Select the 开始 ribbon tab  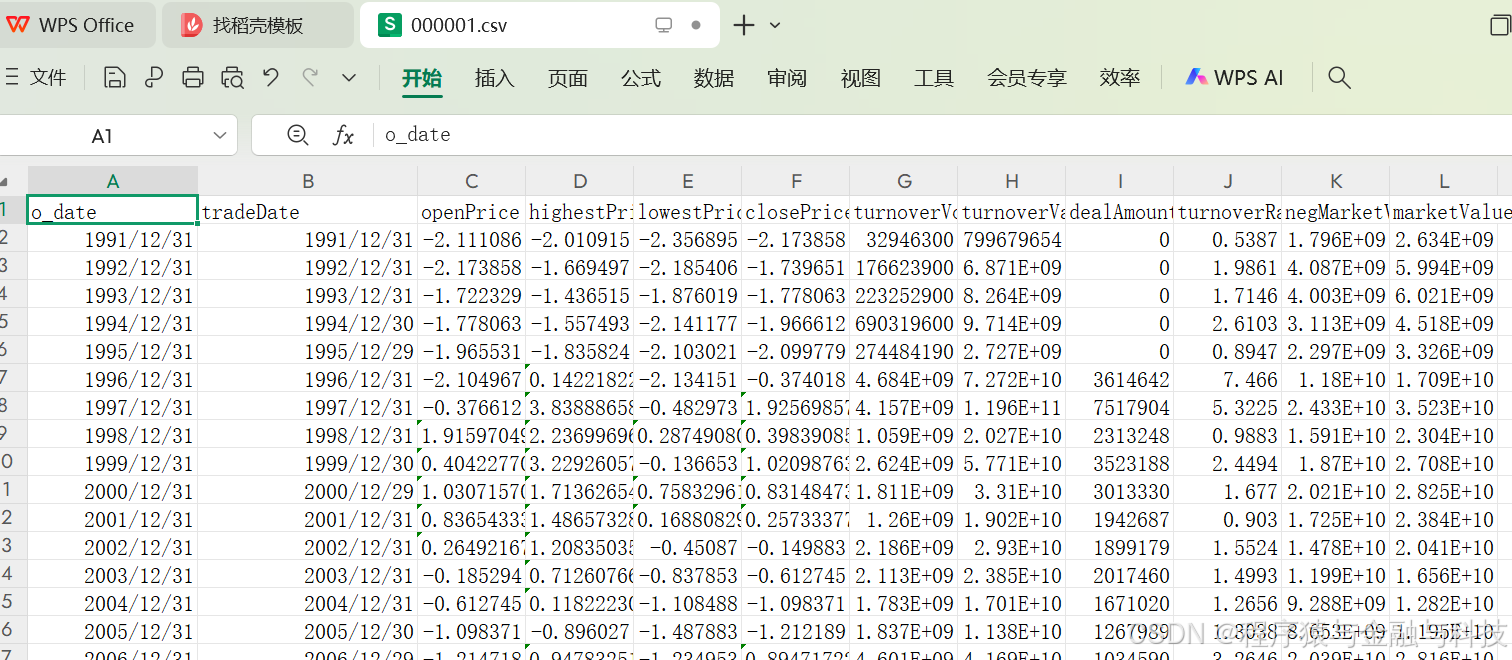click(422, 78)
